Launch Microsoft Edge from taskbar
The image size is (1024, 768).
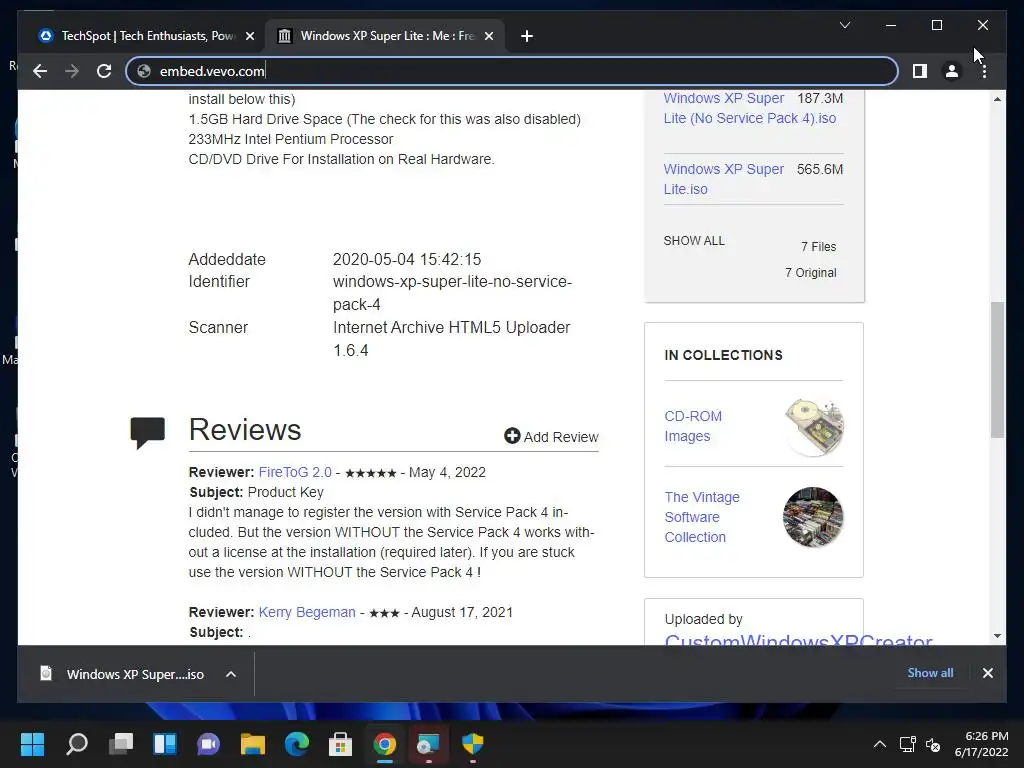296,744
